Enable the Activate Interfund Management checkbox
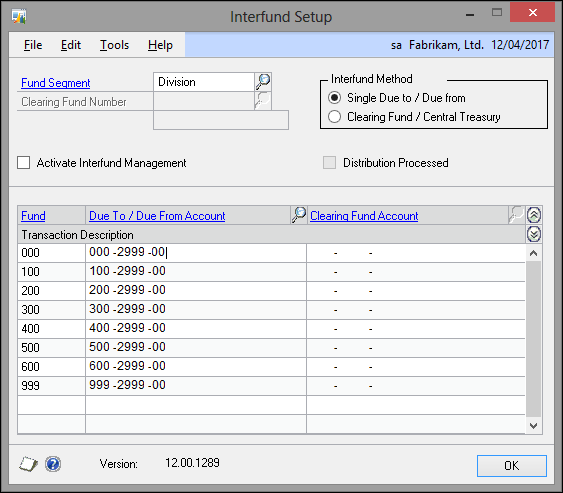This screenshot has height=493, width=563. (x=24, y=163)
